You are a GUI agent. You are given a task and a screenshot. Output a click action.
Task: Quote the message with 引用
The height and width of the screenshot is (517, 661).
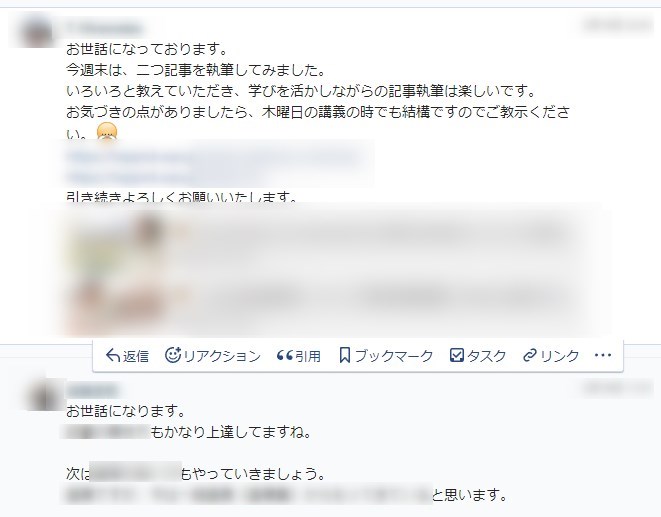(299, 356)
